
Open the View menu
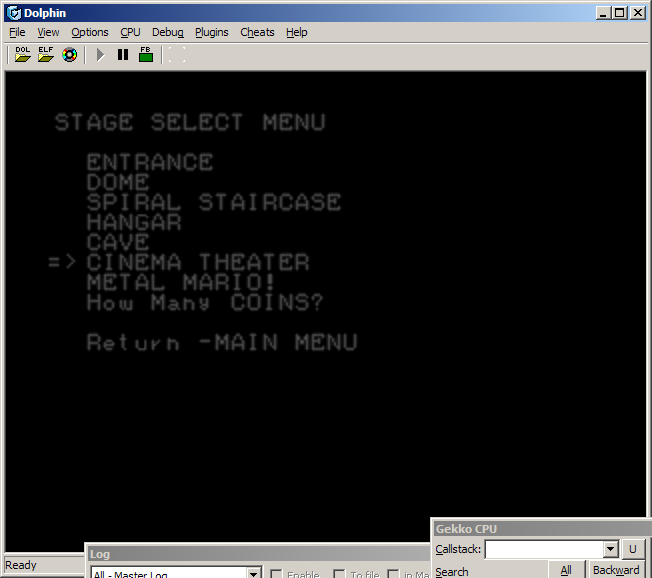coord(48,32)
